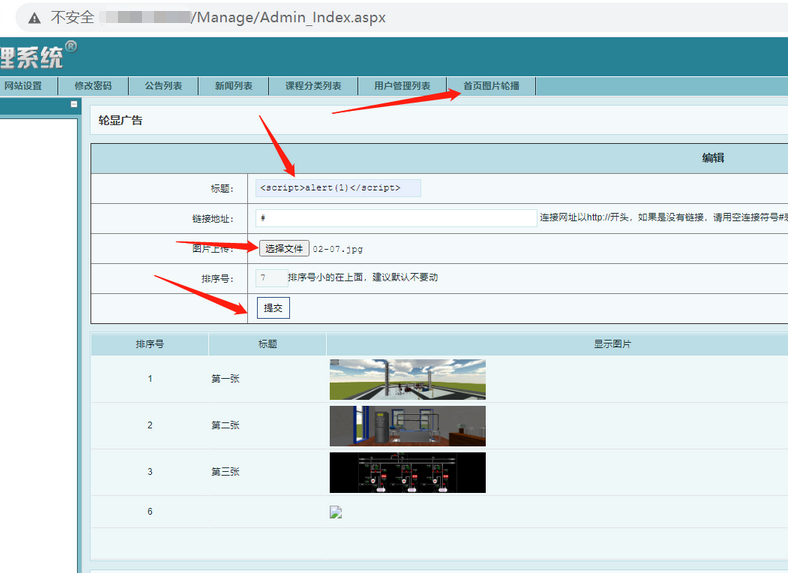Click order number 6 in table

[150, 512]
